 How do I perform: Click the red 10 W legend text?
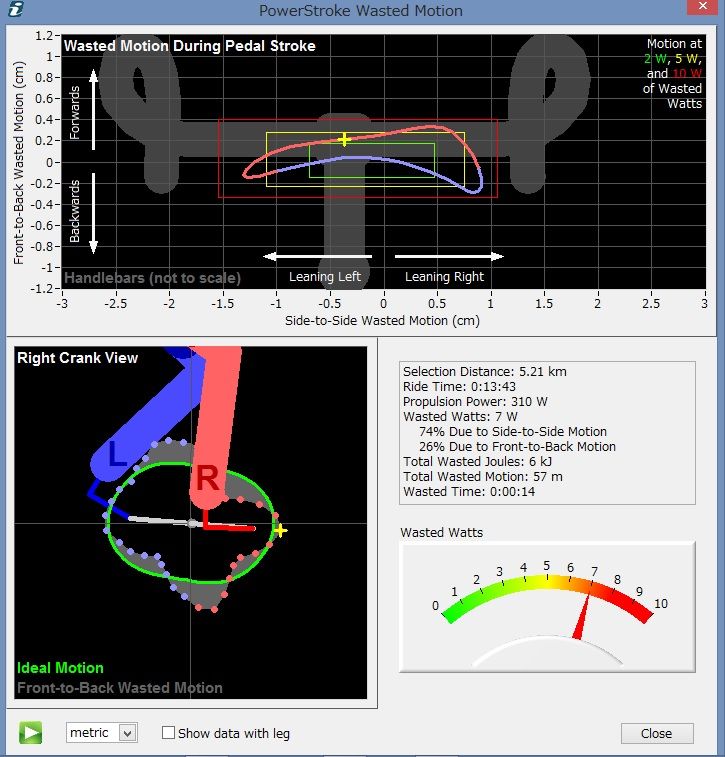687,73
